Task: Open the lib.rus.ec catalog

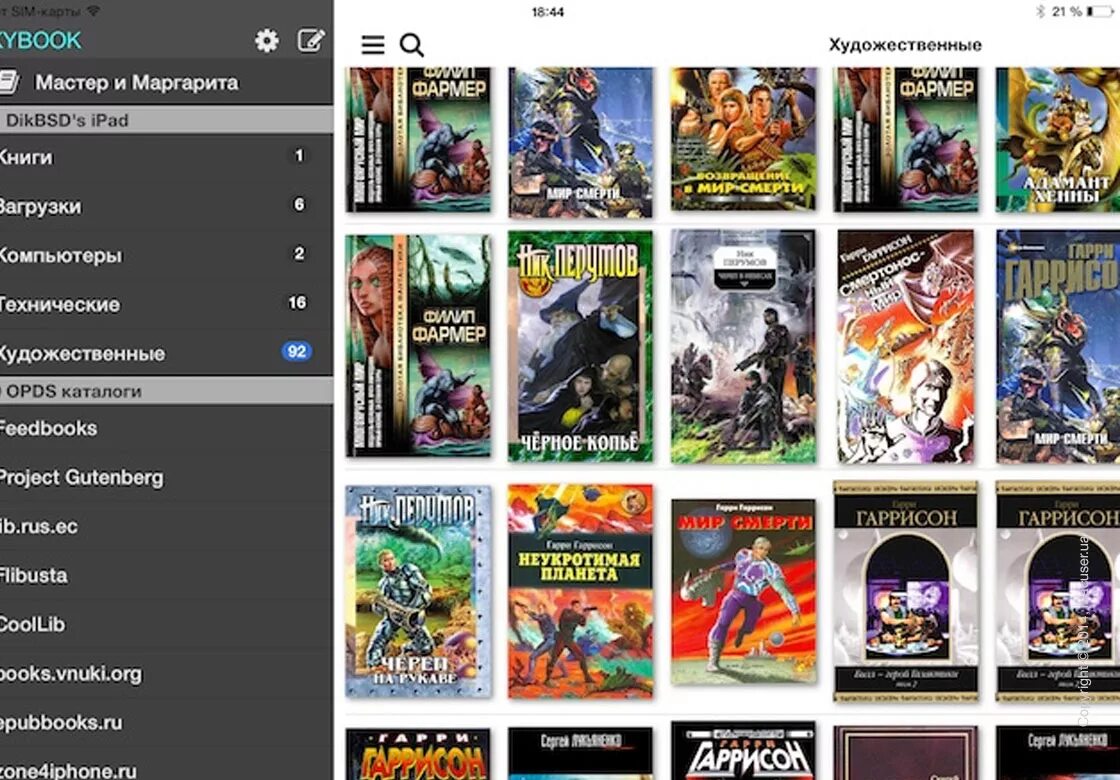Action: (x=166, y=526)
